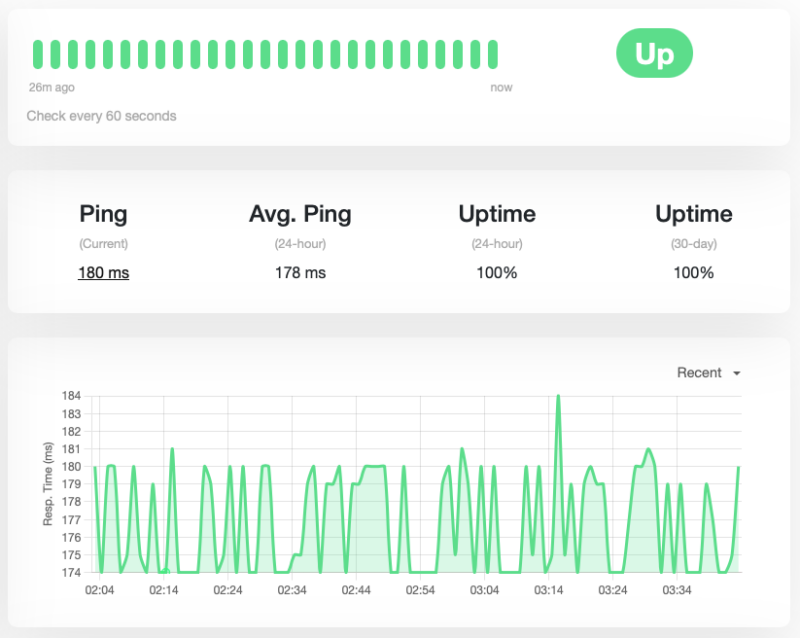Click the 100% Uptime 24-hour value
Image resolution: width=800 pixels, height=638 pixels.
(497, 273)
